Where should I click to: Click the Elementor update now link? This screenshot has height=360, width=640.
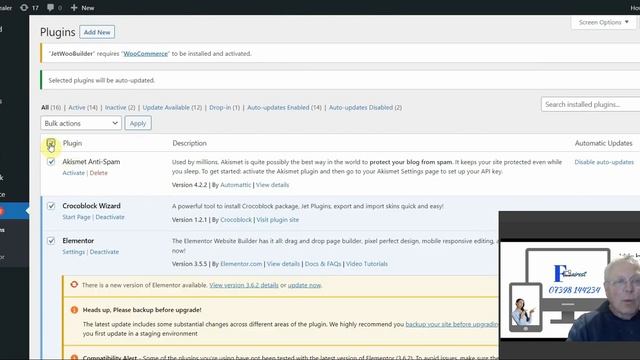pyautogui.click(x=304, y=285)
